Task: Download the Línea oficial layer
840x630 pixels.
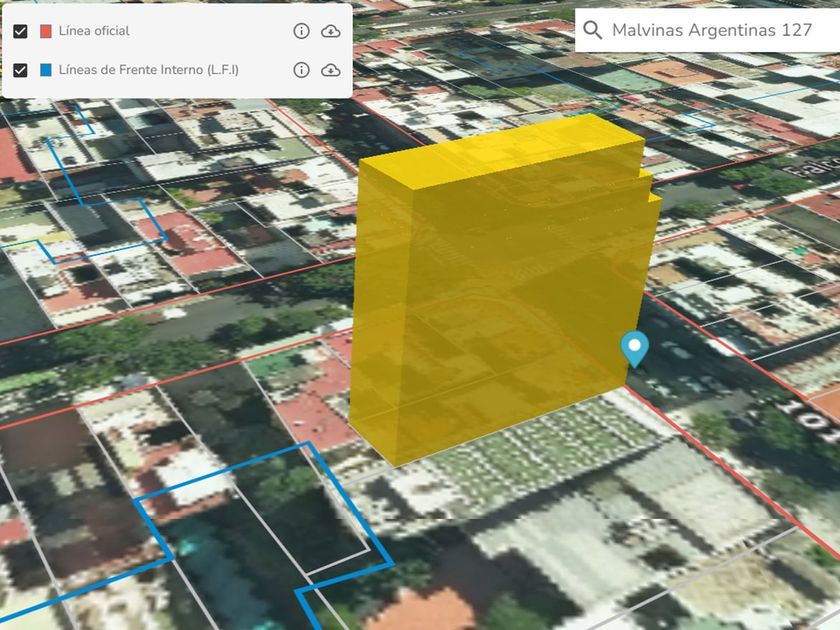Action: [x=330, y=31]
